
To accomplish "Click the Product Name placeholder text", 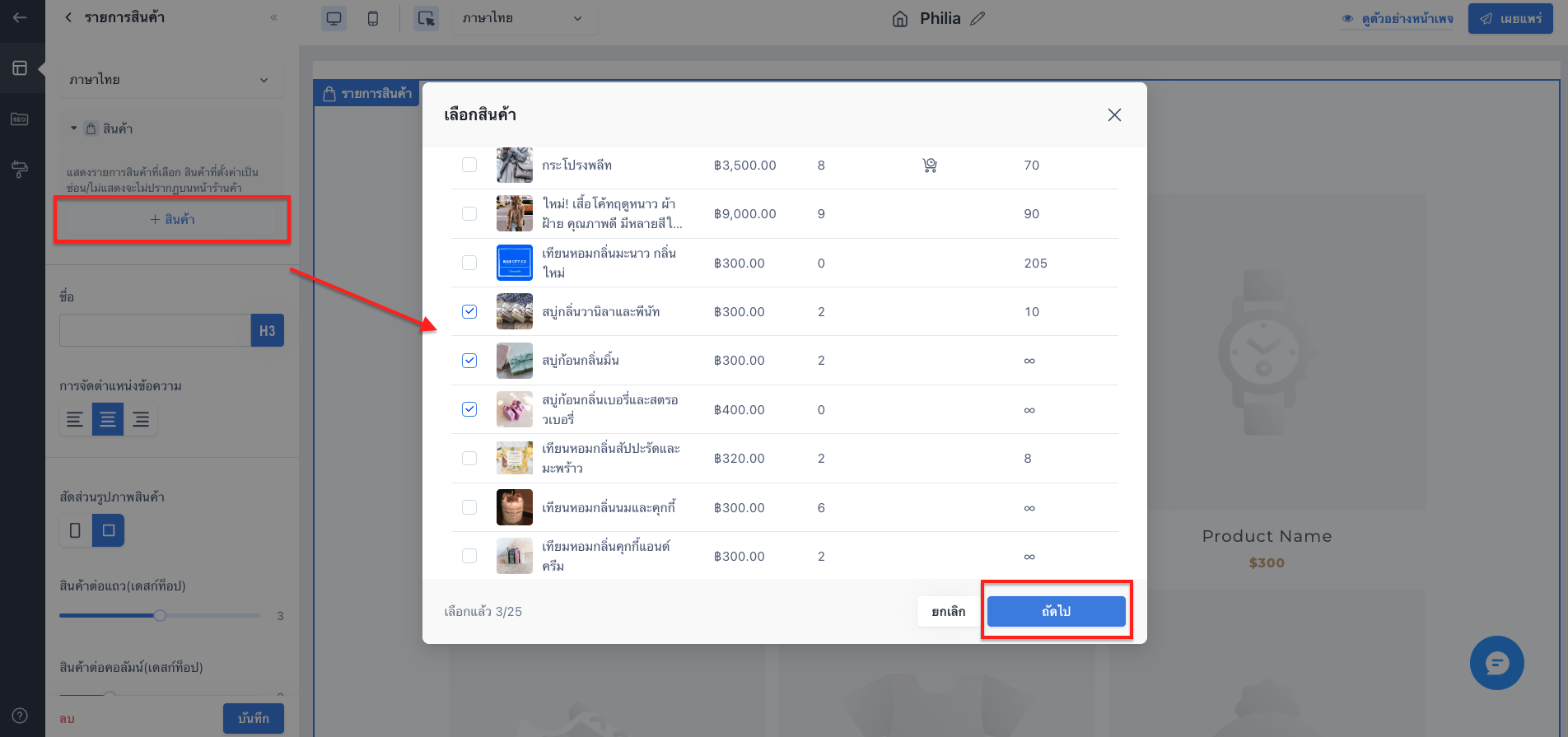I will [x=1267, y=536].
